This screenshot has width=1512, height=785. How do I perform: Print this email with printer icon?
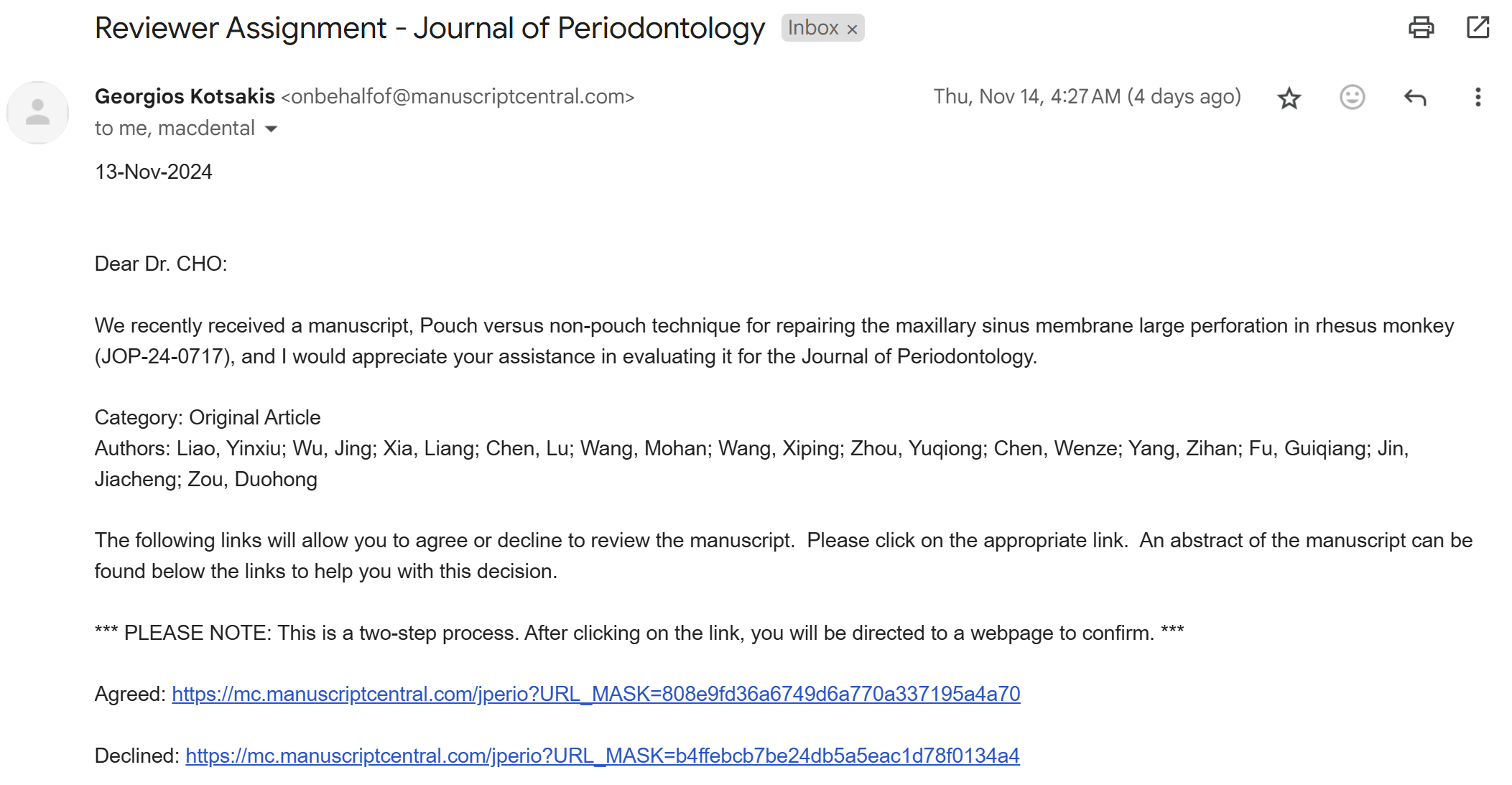(1420, 28)
